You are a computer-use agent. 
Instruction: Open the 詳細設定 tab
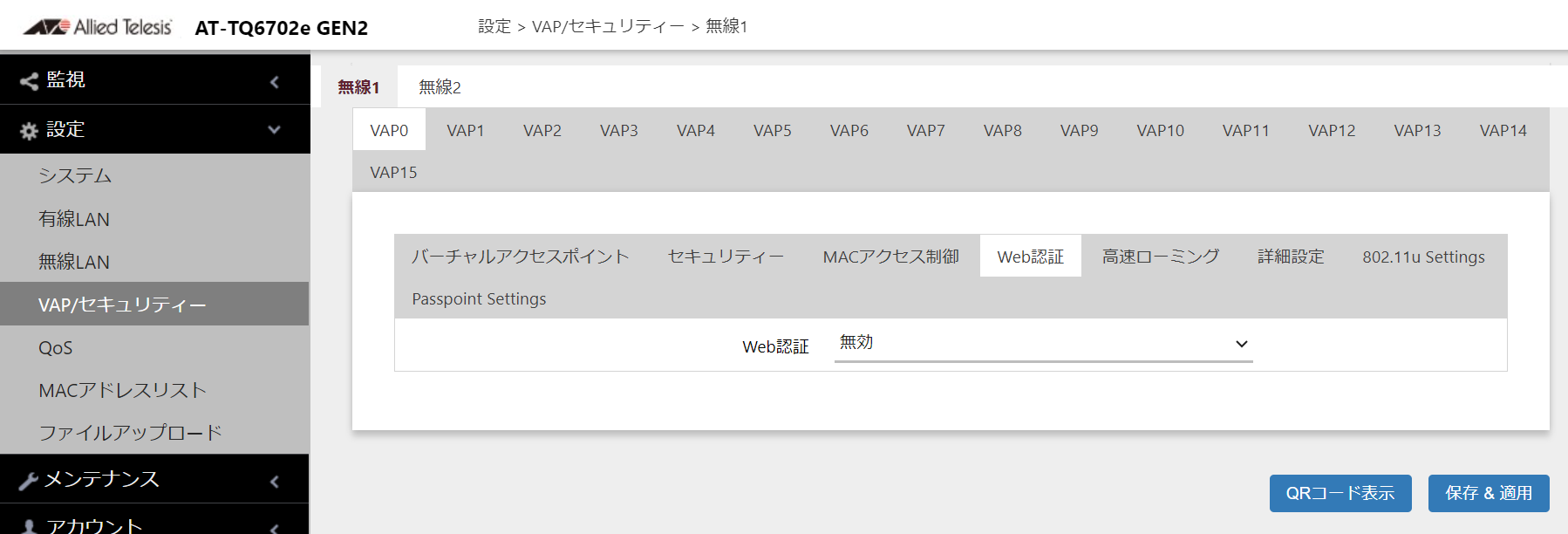[x=1292, y=257]
